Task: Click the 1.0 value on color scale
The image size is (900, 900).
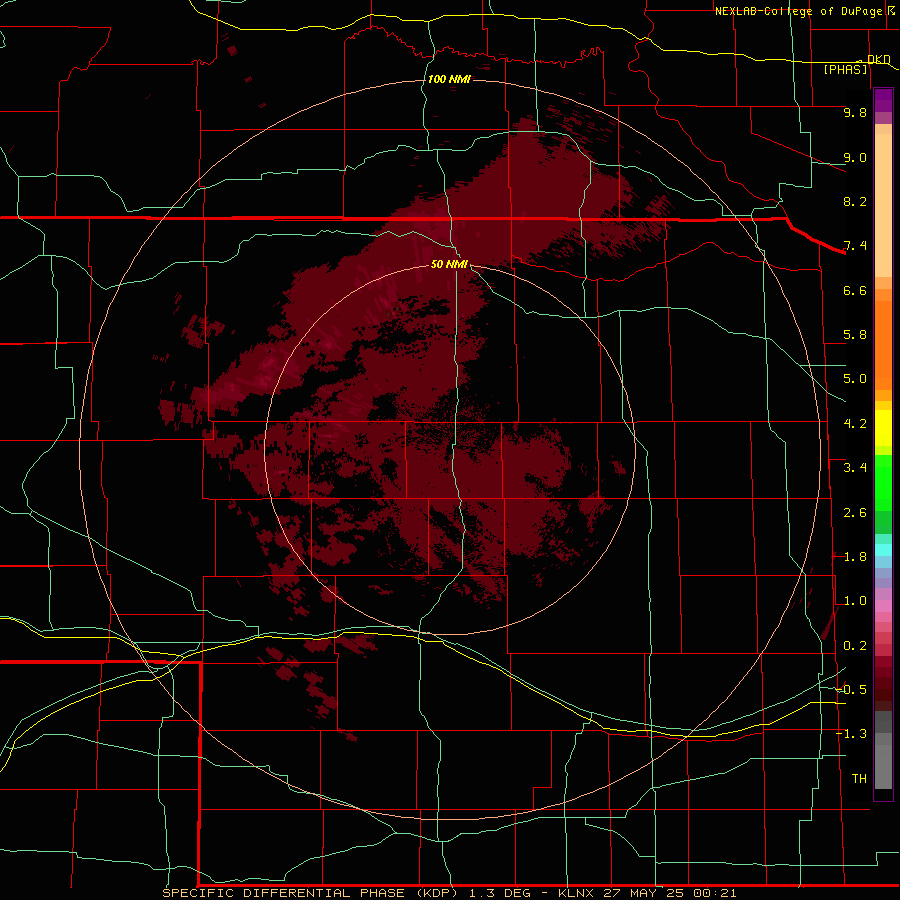Action: pyautogui.click(x=855, y=601)
